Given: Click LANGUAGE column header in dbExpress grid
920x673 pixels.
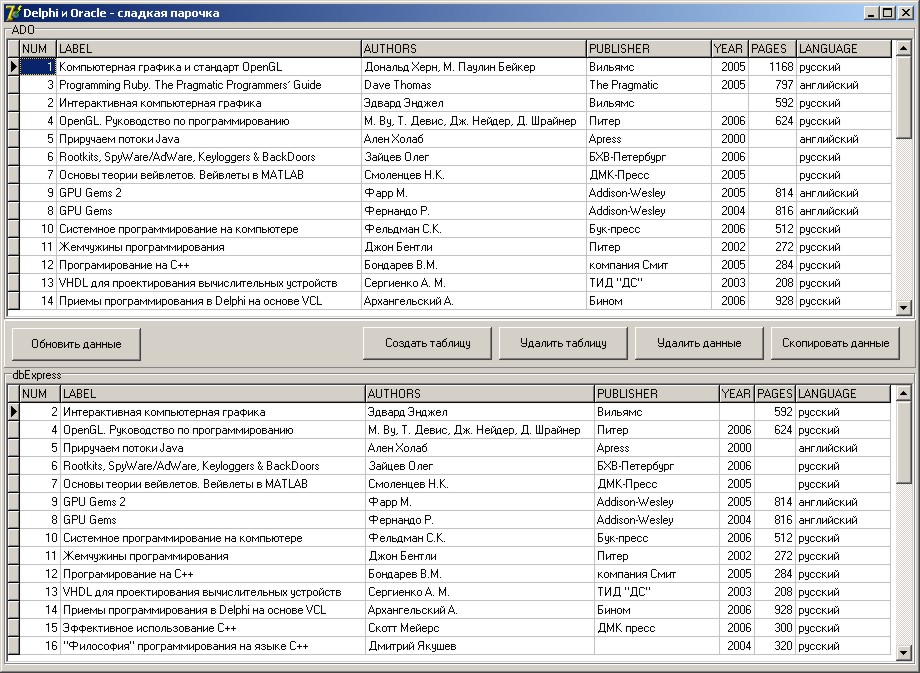Looking at the screenshot, I should [843, 394].
